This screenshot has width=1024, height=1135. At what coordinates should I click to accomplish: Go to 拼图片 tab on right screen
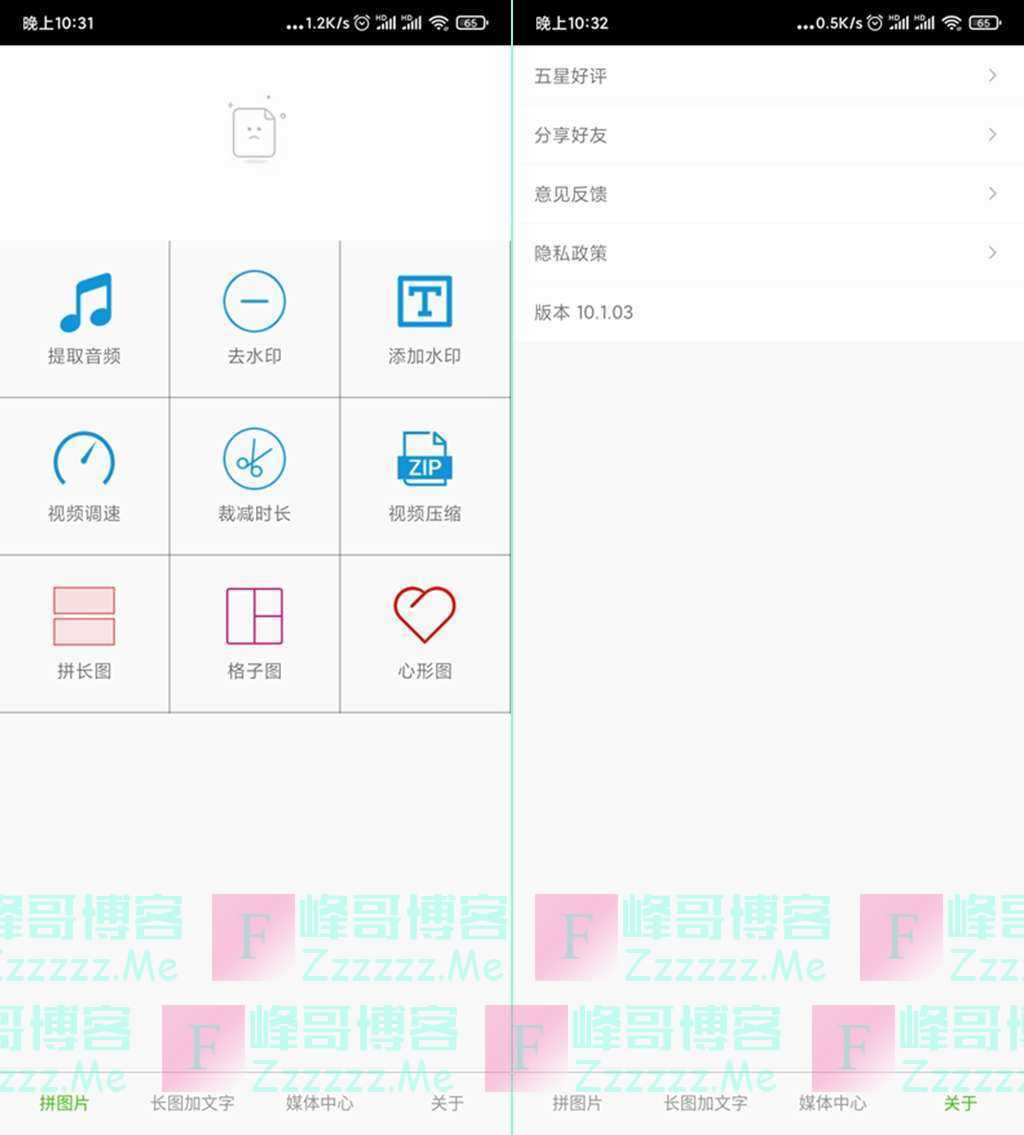click(x=577, y=1103)
